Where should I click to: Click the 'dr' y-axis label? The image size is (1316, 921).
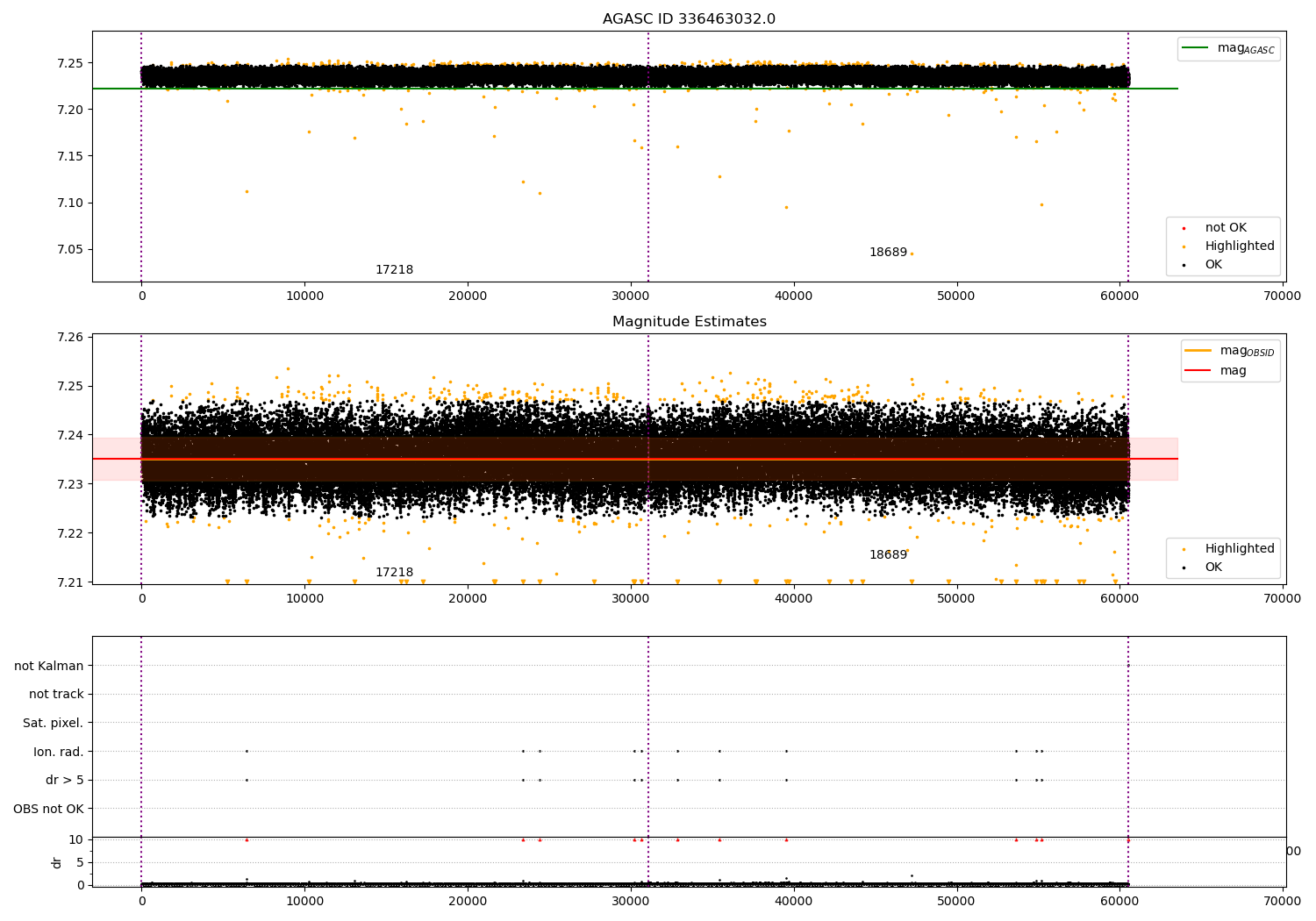pos(57,862)
